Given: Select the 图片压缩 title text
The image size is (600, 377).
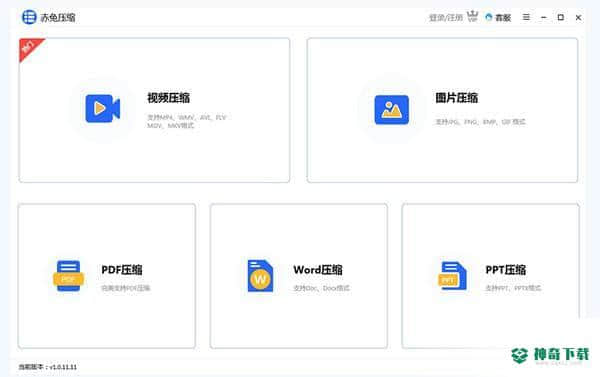Looking at the screenshot, I should pos(457,98).
